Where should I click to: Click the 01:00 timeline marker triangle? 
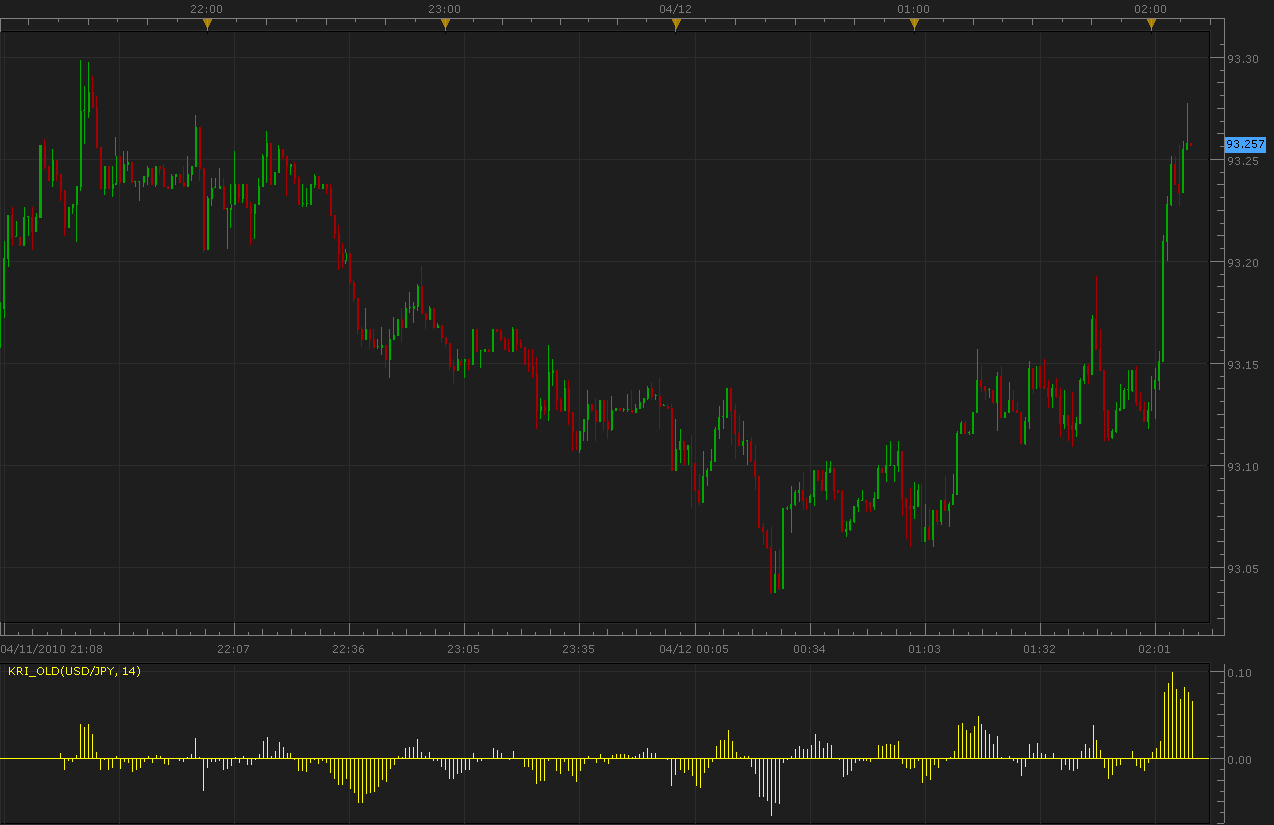tap(914, 24)
